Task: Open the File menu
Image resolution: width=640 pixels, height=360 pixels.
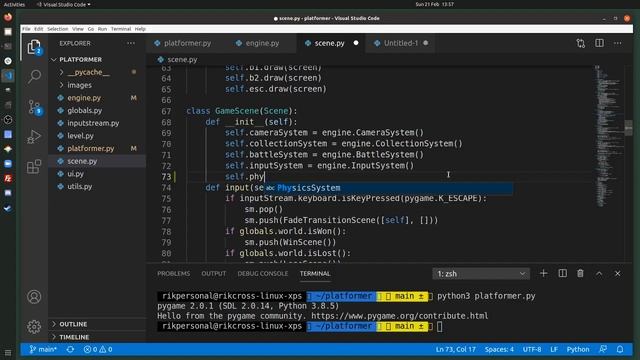Action: tap(26, 29)
